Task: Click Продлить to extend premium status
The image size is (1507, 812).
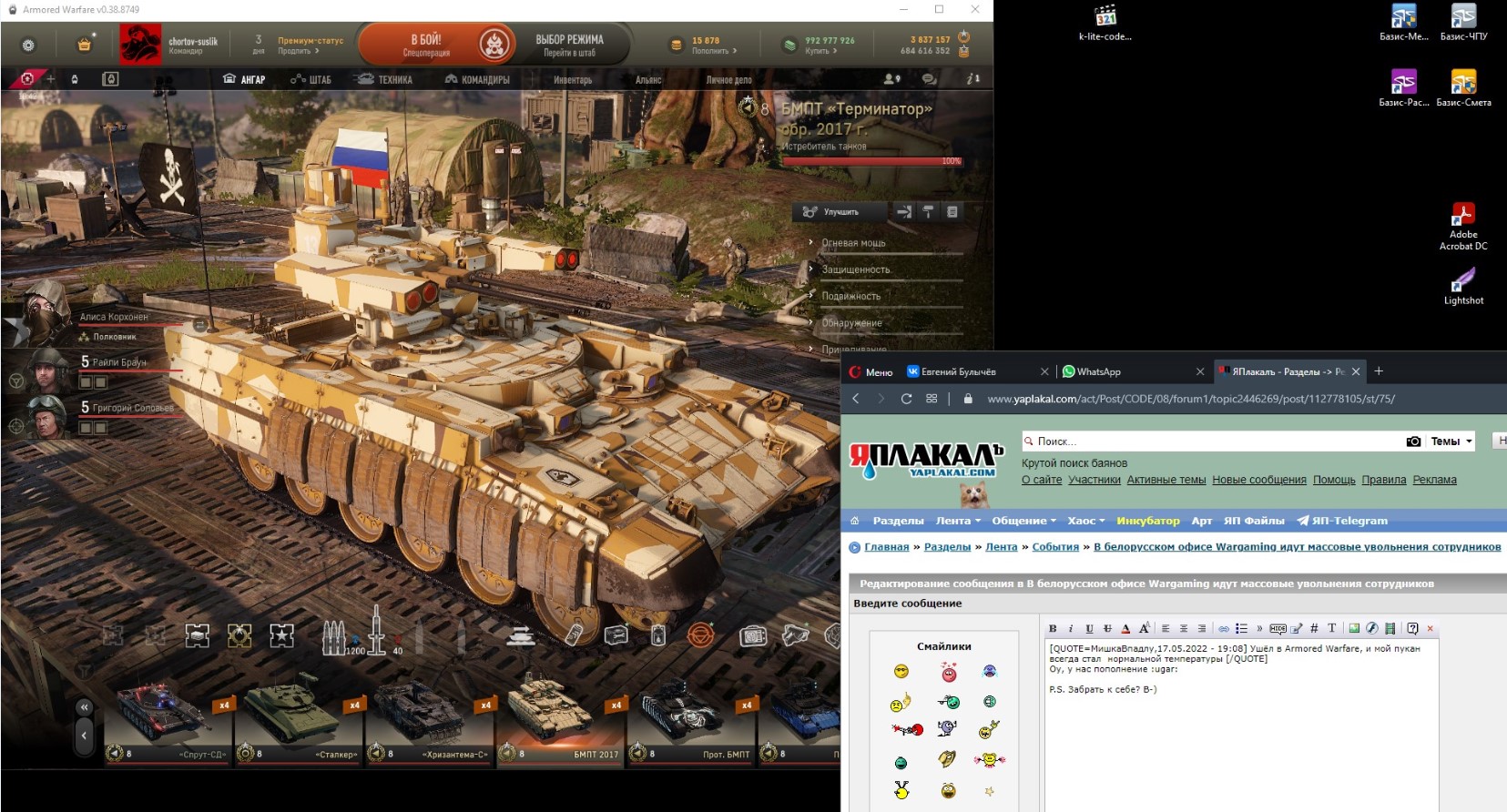Action: point(299,51)
